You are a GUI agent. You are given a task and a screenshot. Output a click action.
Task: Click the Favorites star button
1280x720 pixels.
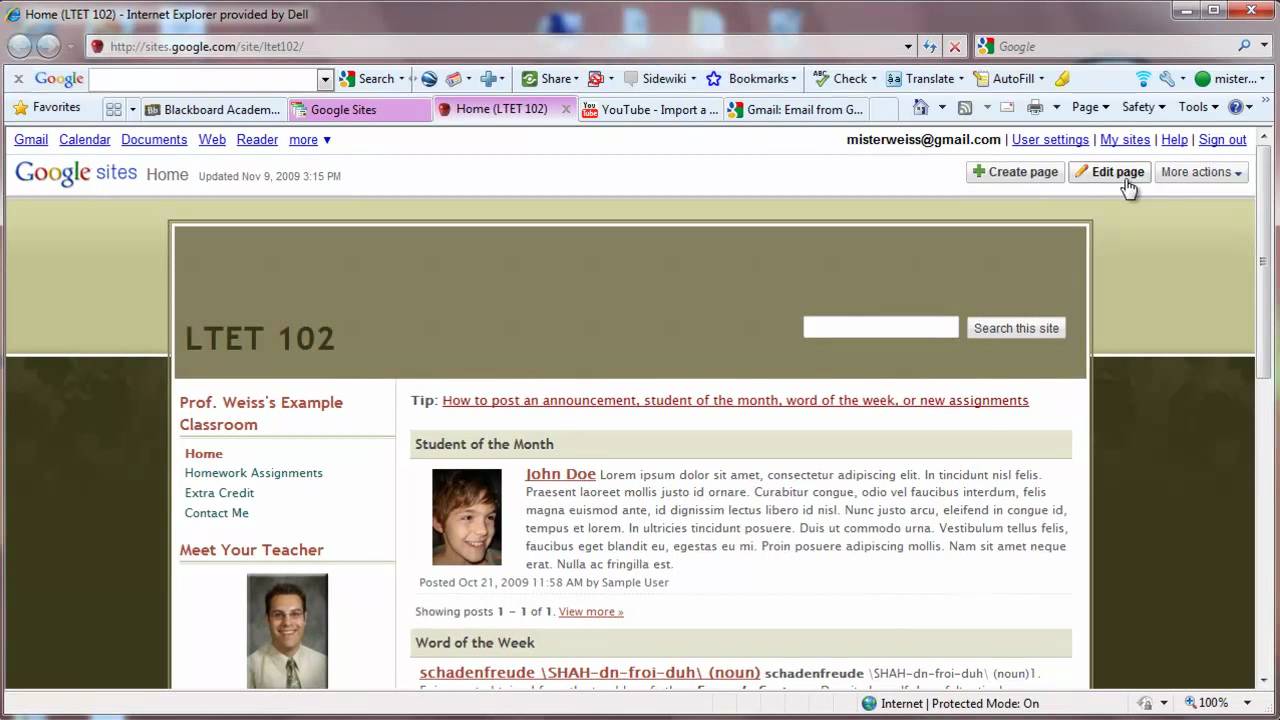[46, 107]
